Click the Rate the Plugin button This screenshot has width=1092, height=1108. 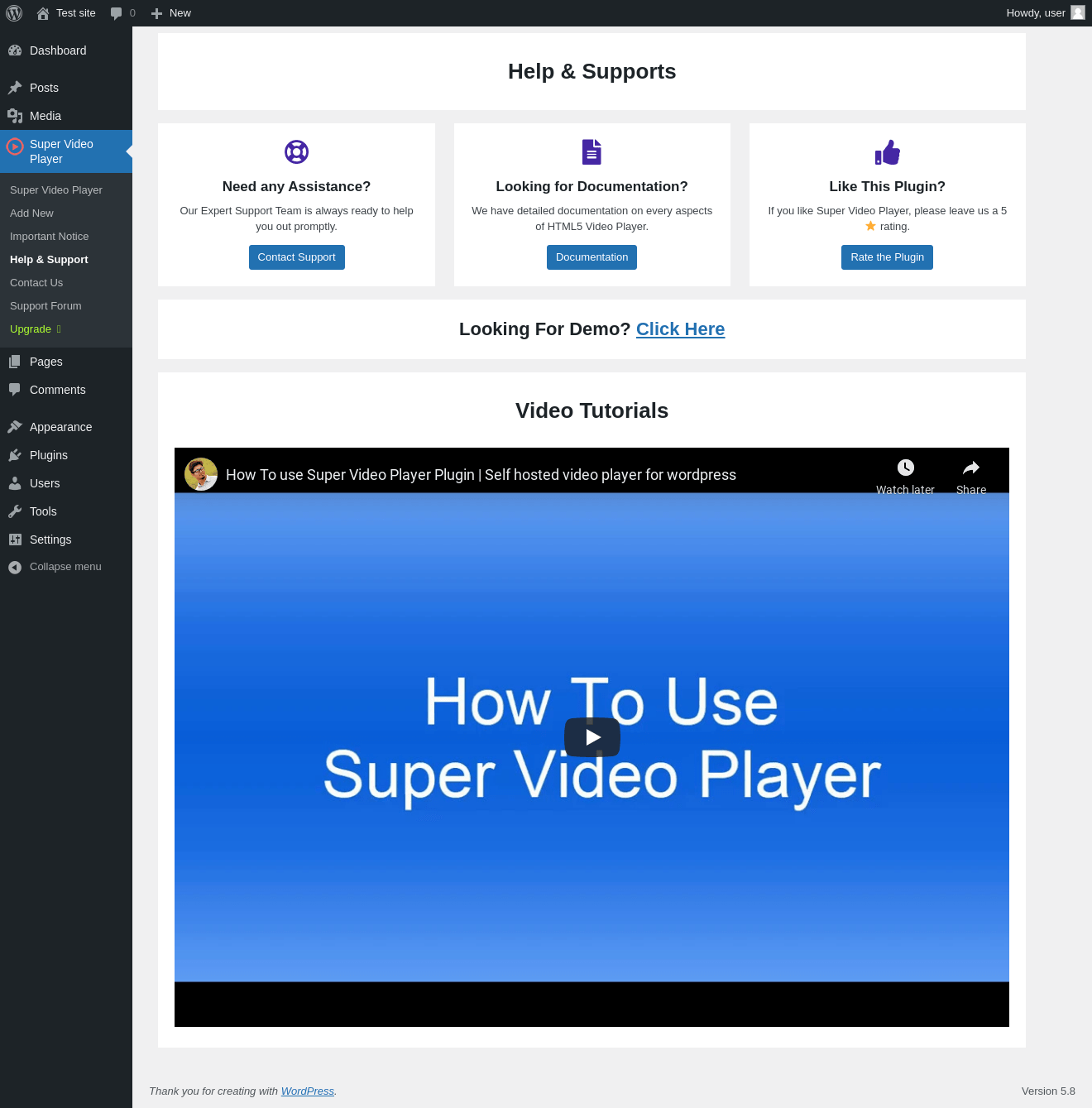point(888,257)
